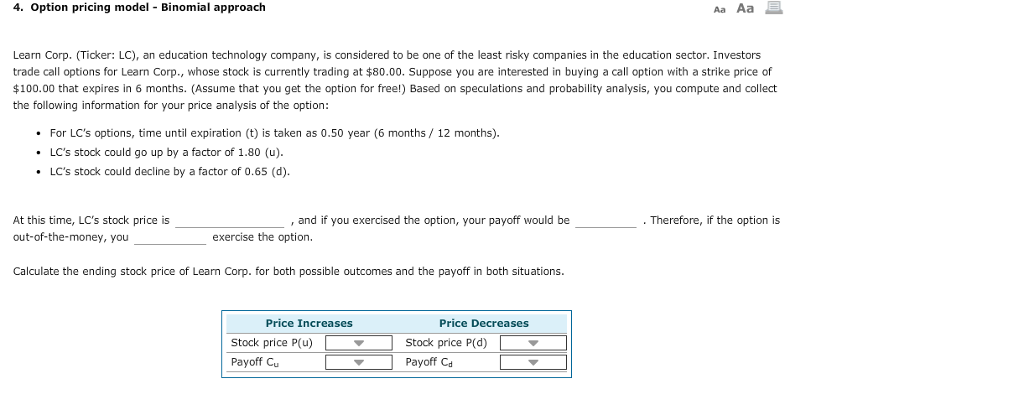Screen dimensions: 1024x415
Task: Click the "Stock price P(u)" row label
Action: pyautogui.click(x=272, y=342)
